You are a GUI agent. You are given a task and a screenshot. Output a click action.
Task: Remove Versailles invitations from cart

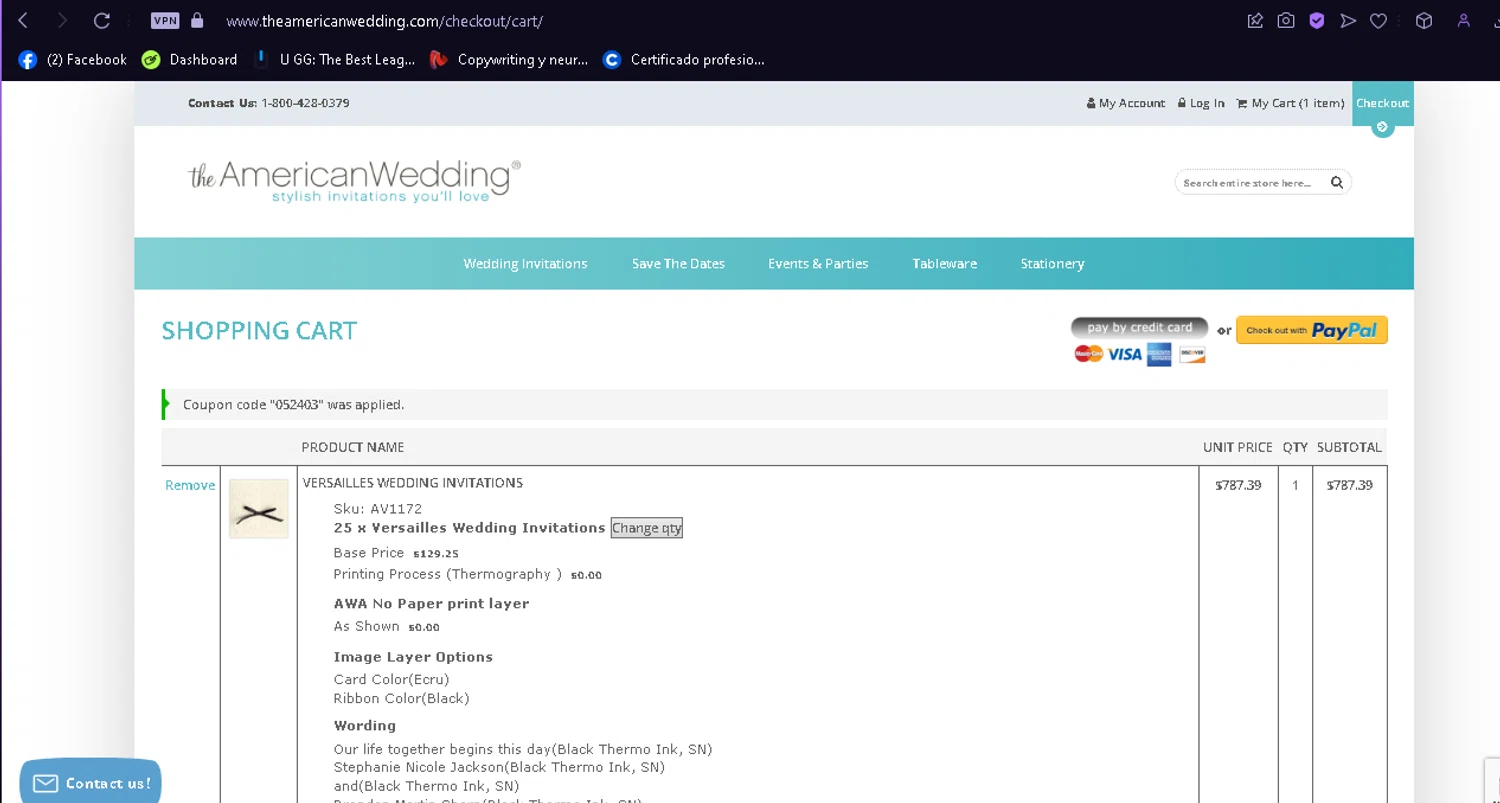(190, 485)
